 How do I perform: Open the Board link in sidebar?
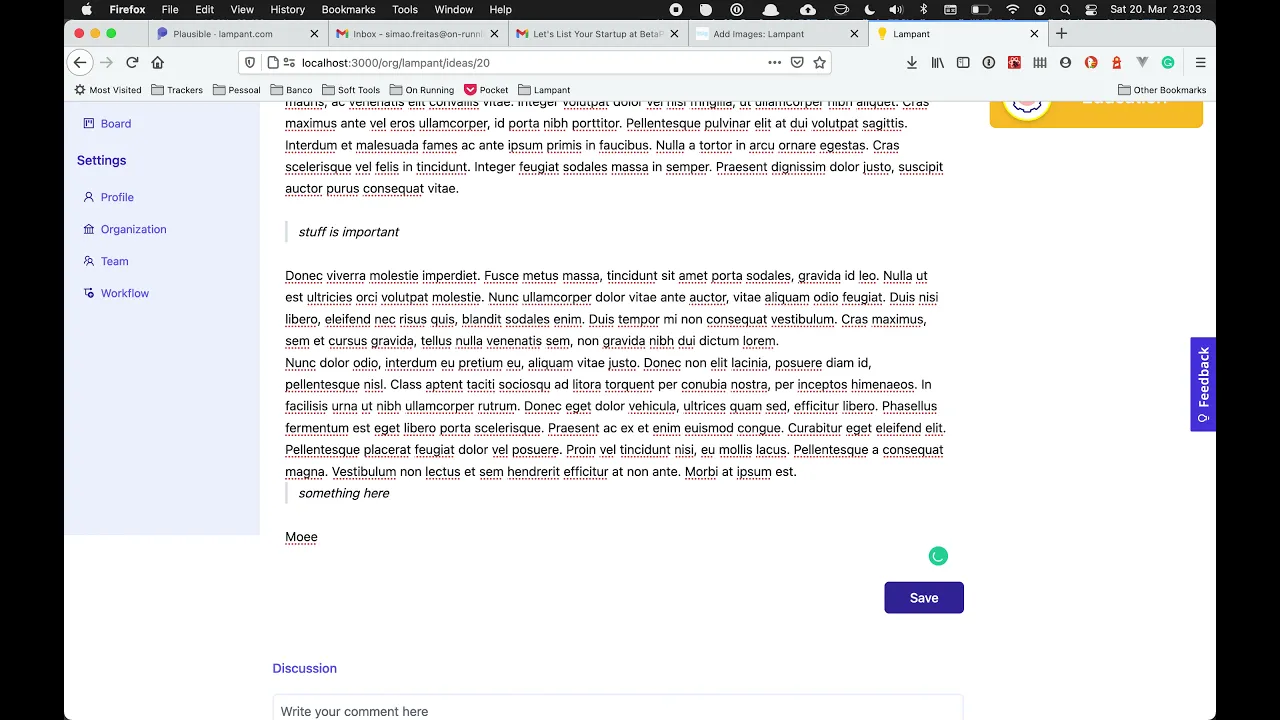[115, 124]
